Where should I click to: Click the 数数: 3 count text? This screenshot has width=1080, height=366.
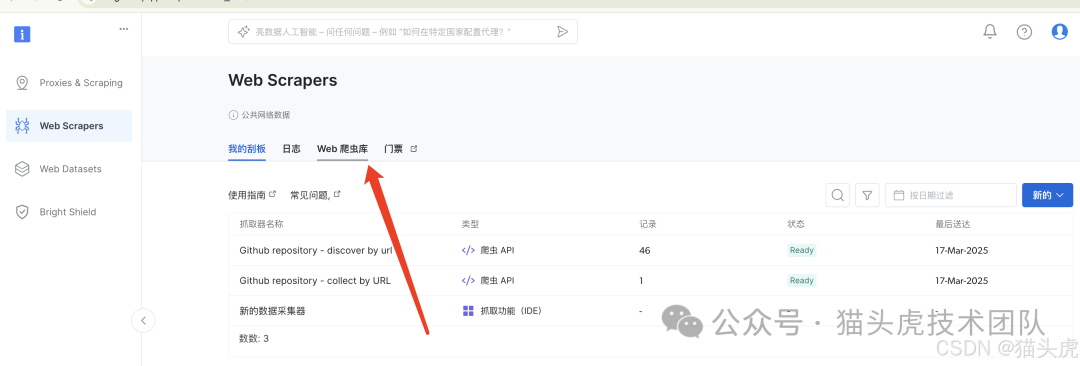tap(253, 338)
